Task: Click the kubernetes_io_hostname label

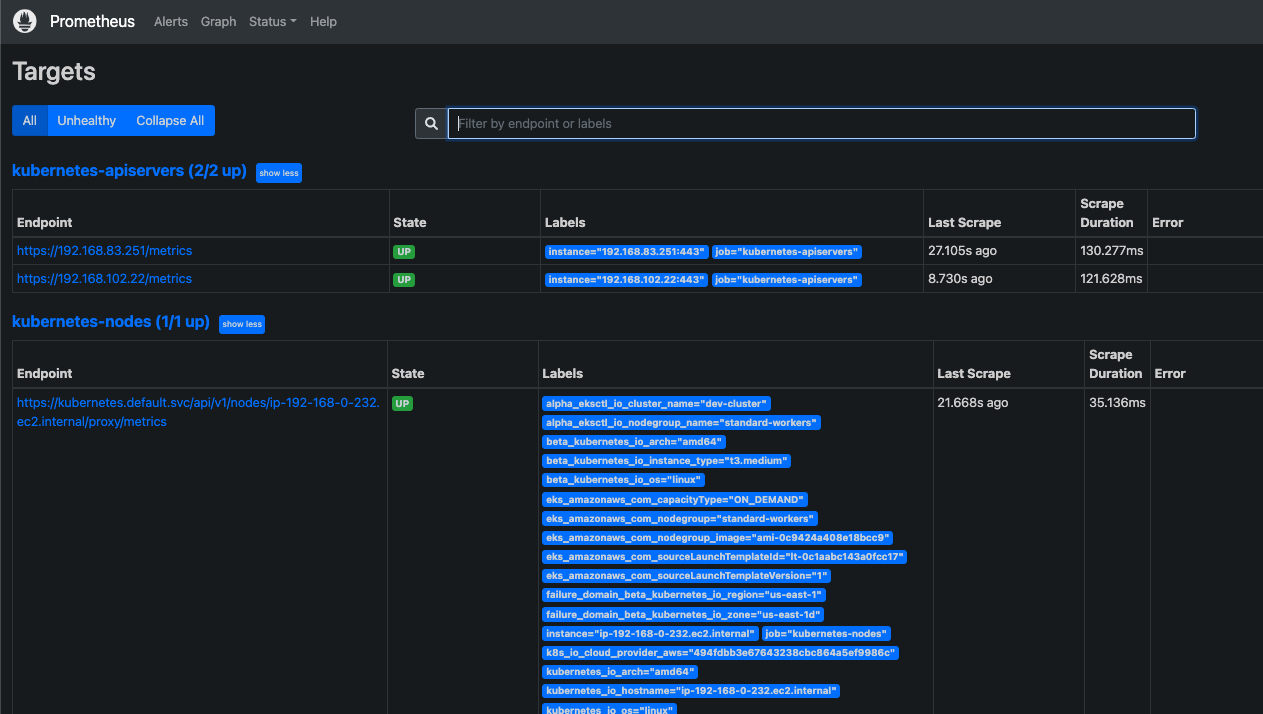Action: (692, 691)
